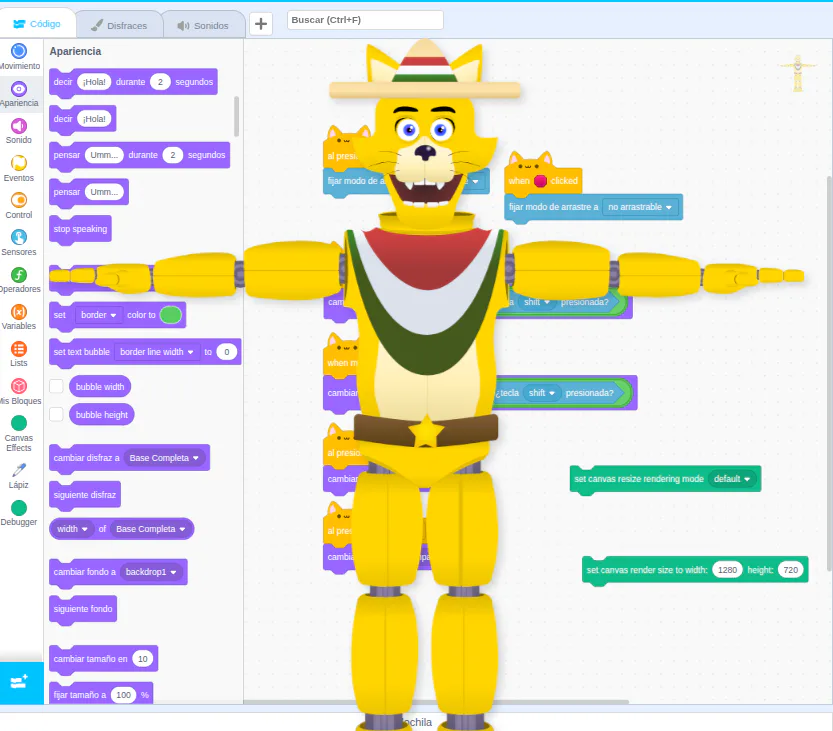Open Base Completa dropdown in cambiar disfraz block
This screenshot has height=731, width=833.
[164, 458]
